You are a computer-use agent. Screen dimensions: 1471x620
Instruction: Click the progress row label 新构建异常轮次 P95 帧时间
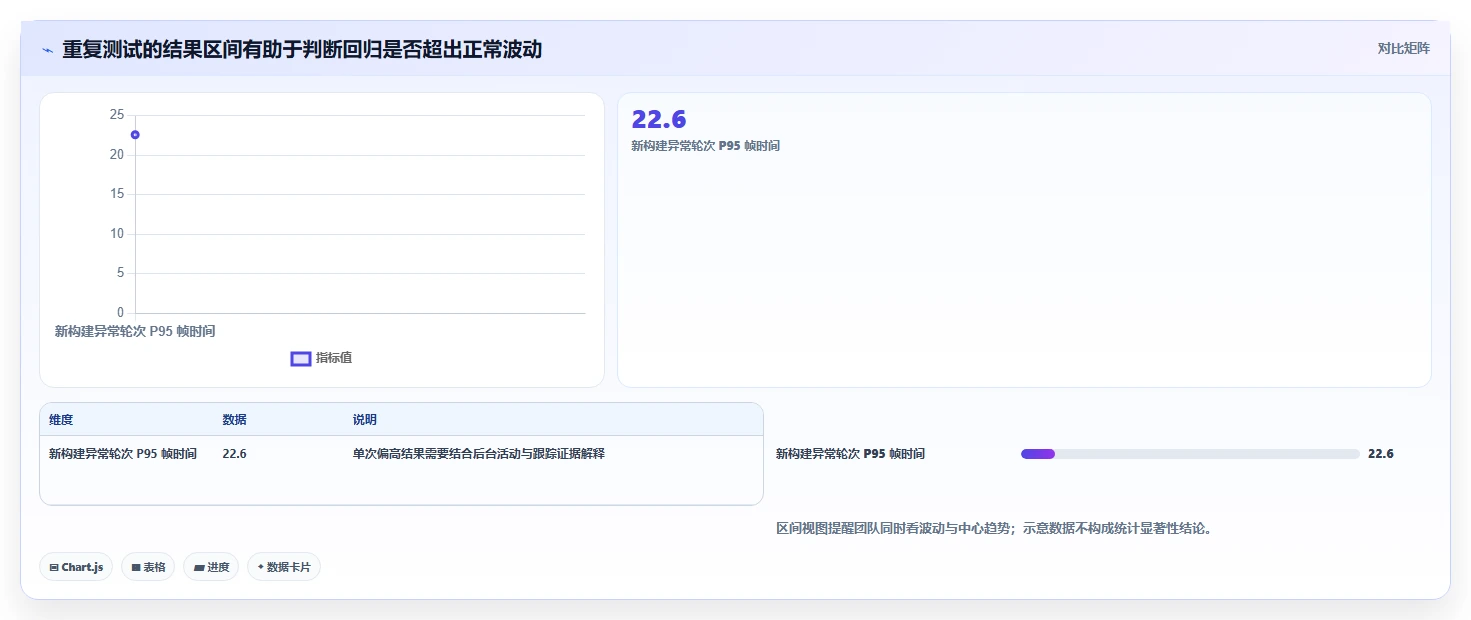[x=850, y=454]
